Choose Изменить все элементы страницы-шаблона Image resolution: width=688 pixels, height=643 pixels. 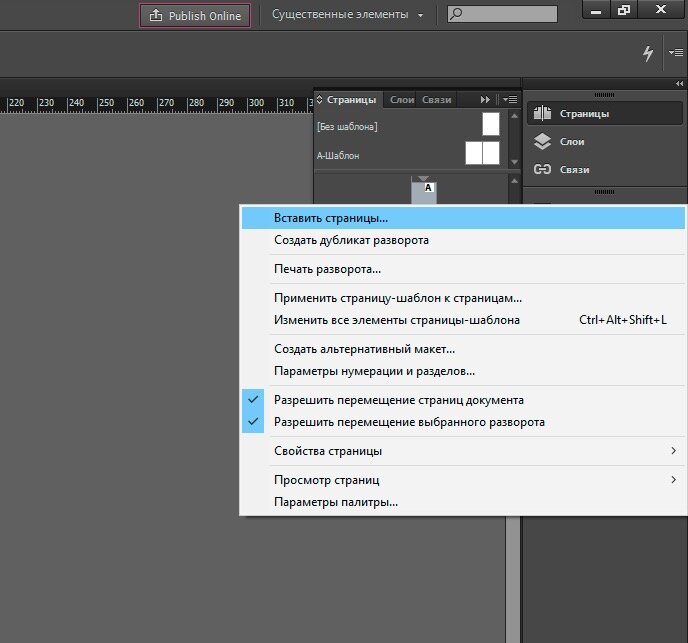click(463, 320)
